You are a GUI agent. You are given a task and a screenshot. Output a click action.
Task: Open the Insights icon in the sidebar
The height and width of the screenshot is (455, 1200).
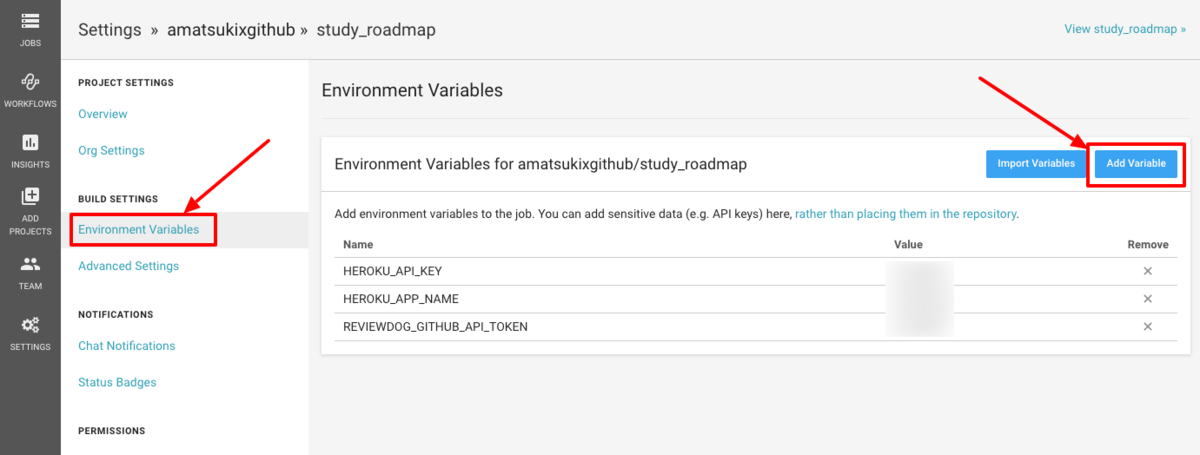[30, 142]
